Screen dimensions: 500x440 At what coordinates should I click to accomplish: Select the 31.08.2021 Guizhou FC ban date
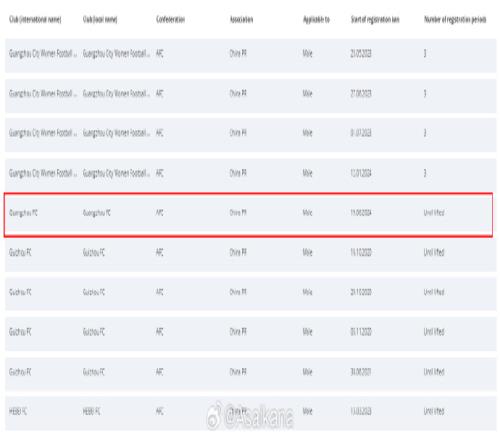click(361, 372)
